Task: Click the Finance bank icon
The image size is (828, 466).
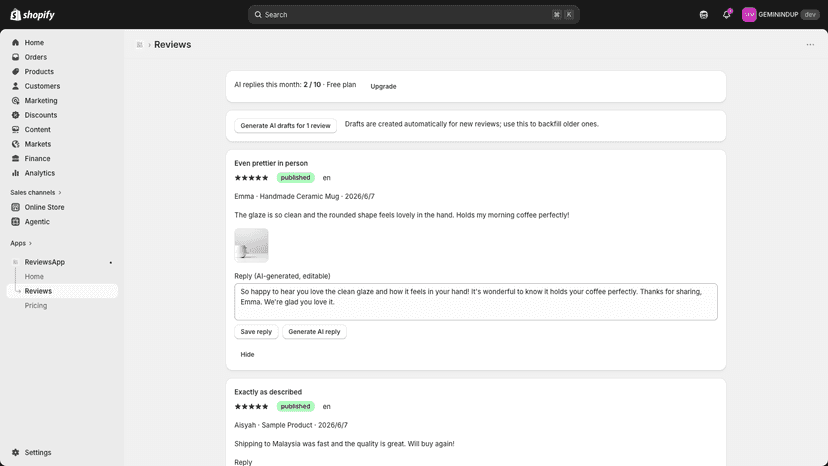Action: 15,159
